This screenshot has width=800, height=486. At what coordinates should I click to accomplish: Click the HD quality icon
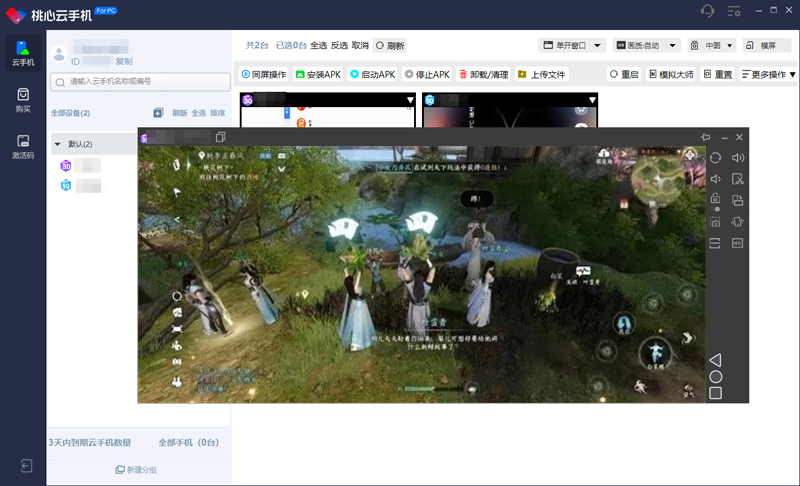coord(738,243)
